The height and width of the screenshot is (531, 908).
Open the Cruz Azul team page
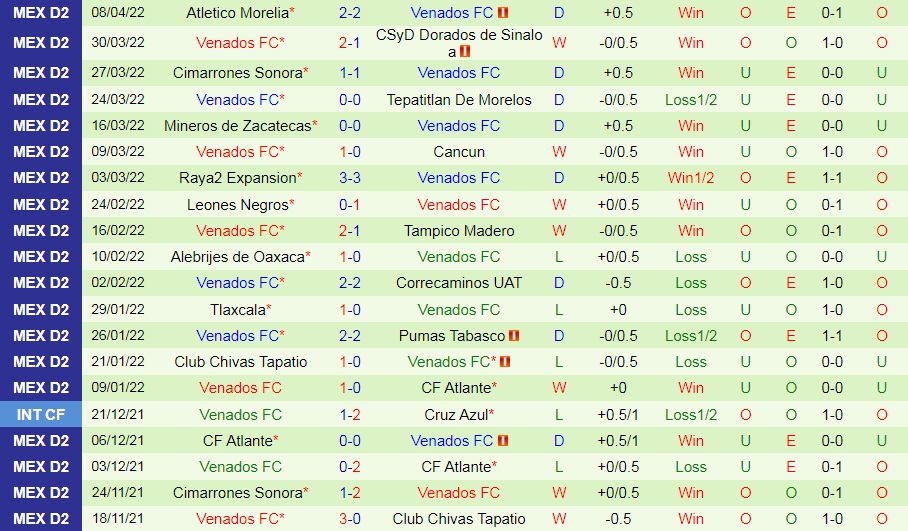tap(455, 414)
